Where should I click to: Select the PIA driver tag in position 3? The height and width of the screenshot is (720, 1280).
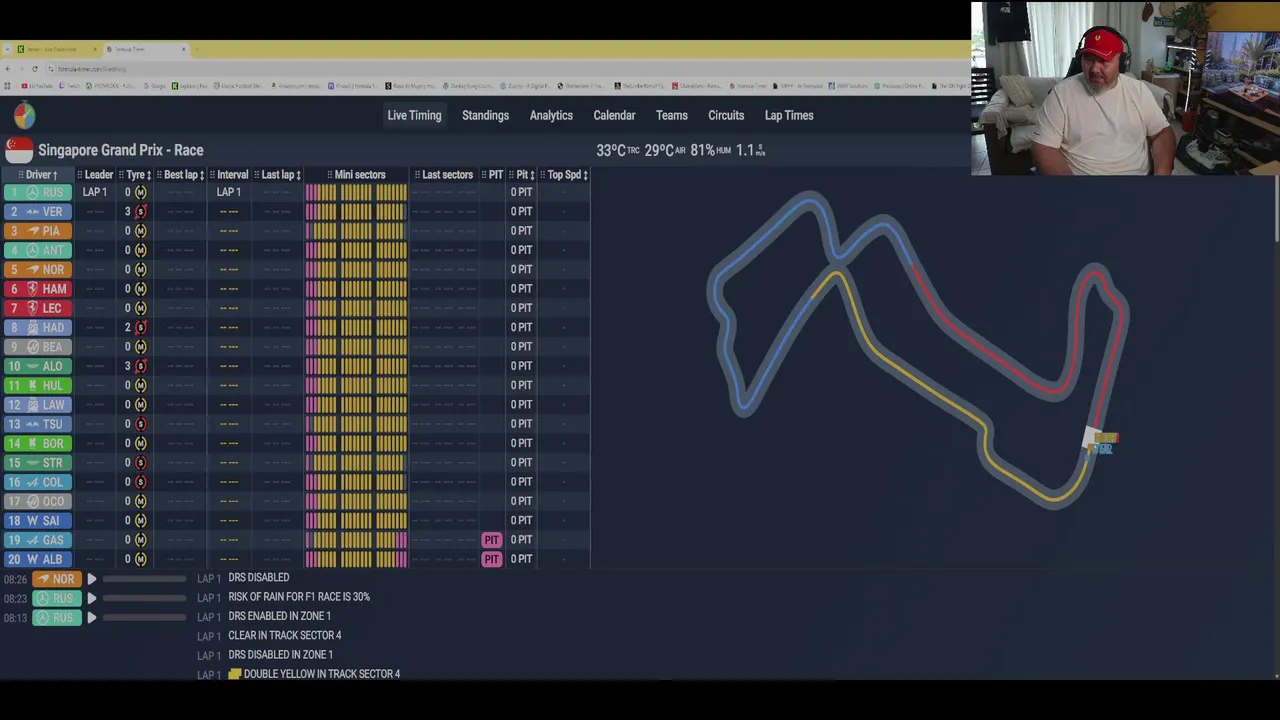tap(37, 231)
